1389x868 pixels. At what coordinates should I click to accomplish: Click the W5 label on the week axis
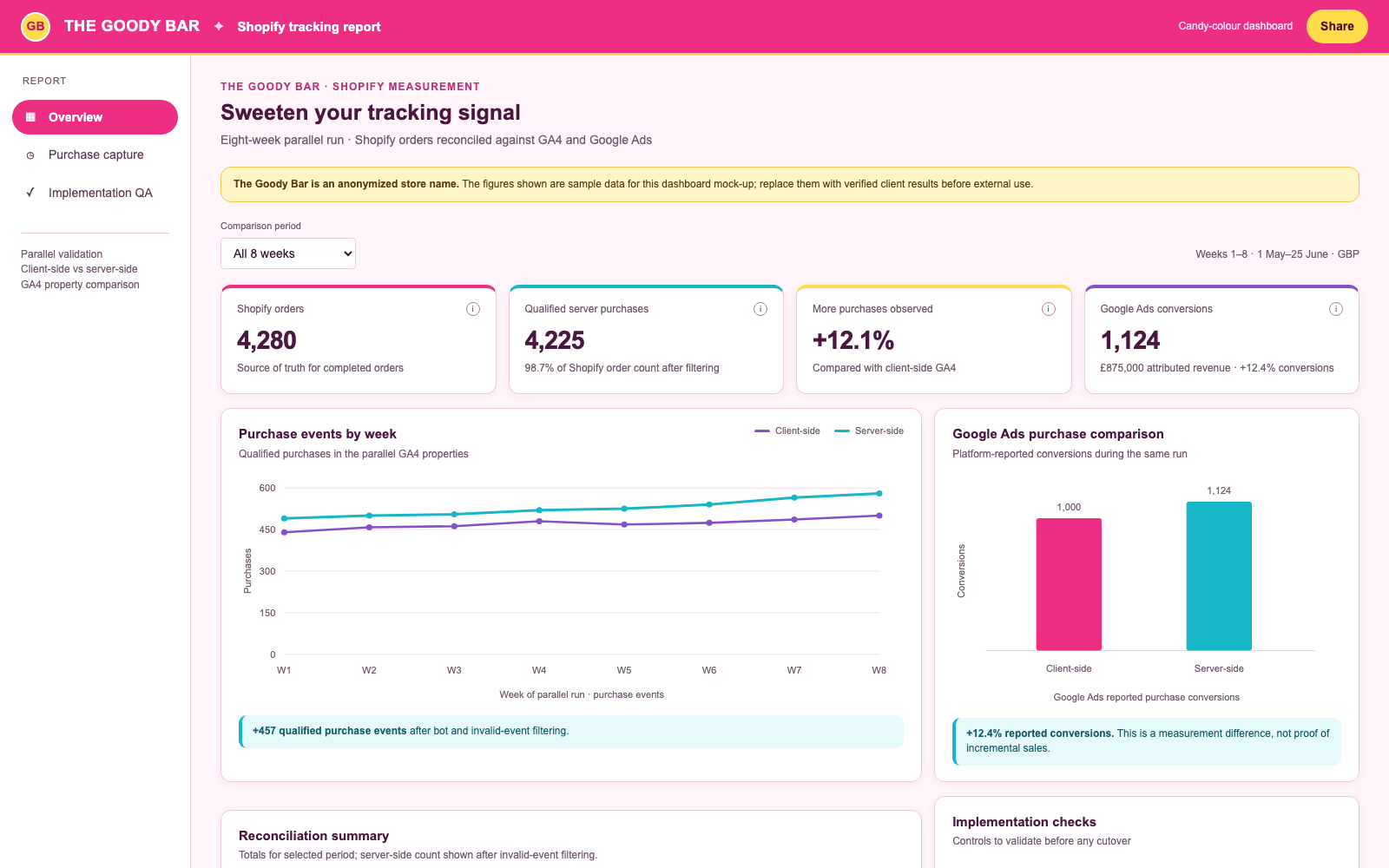pos(624,670)
